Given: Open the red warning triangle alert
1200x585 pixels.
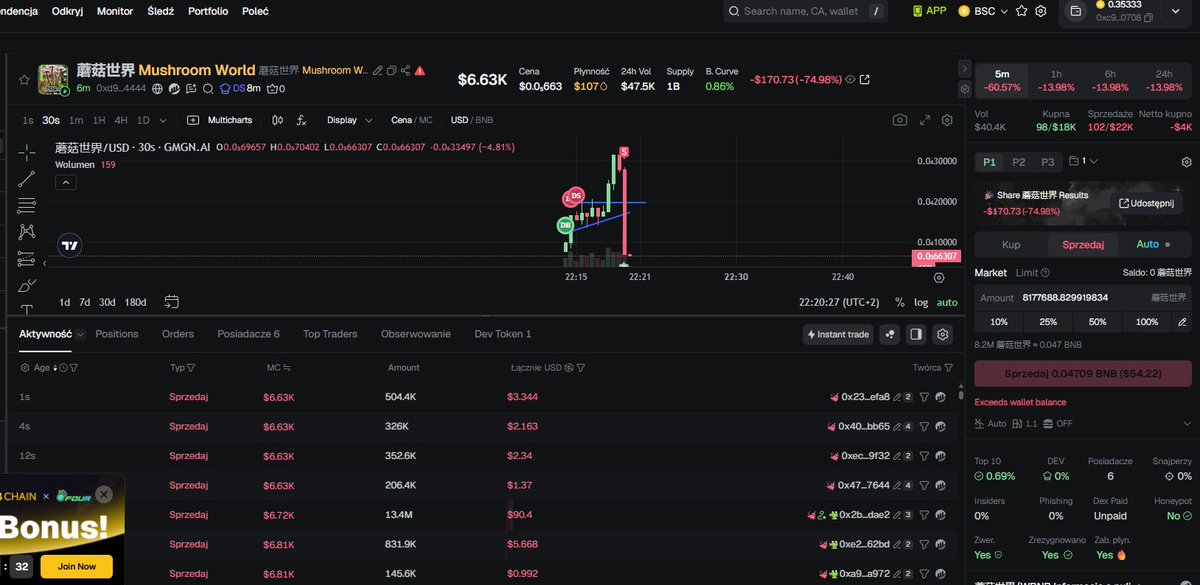Looking at the screenshot, I should point(420,71).
